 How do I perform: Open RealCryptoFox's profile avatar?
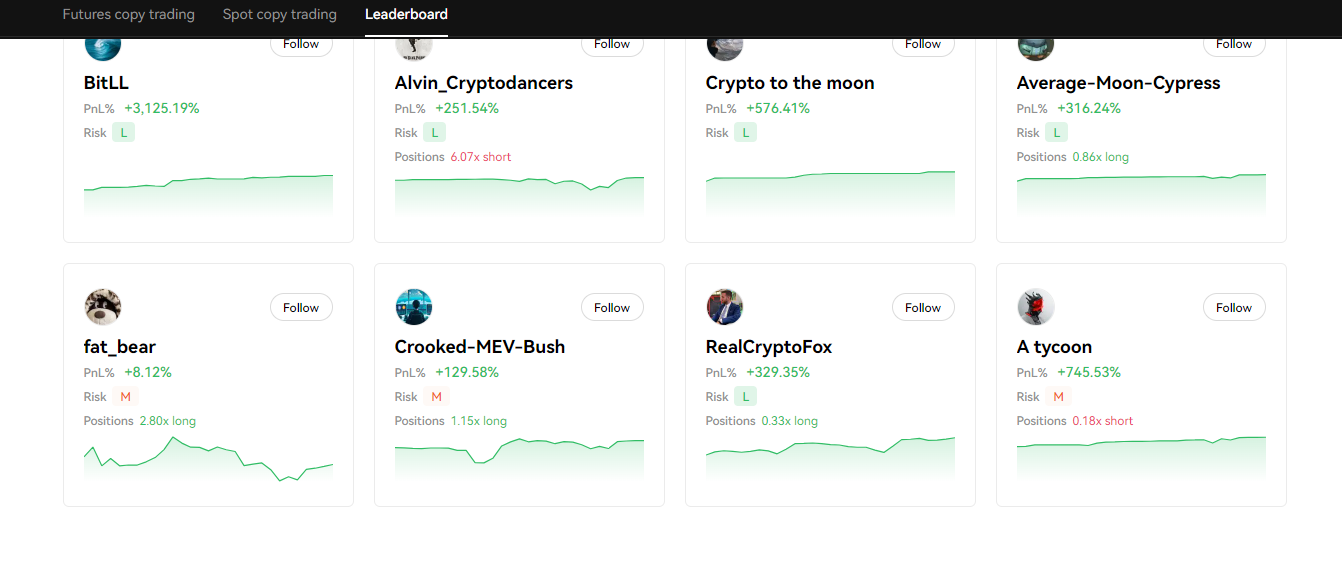(x=725, y=307)
